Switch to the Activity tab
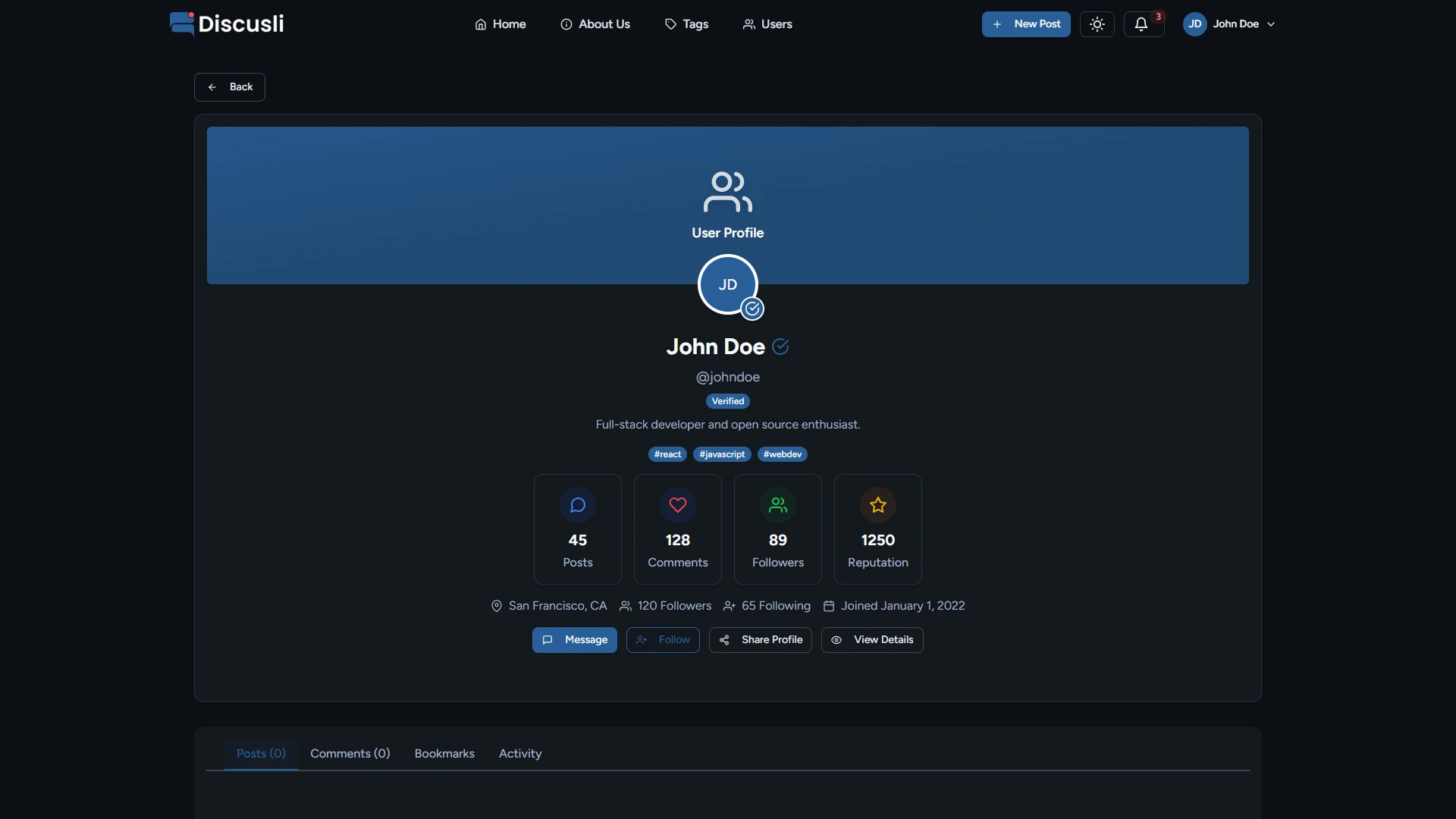Viewport: 1456px width, 819px height. tap(520, 754)
